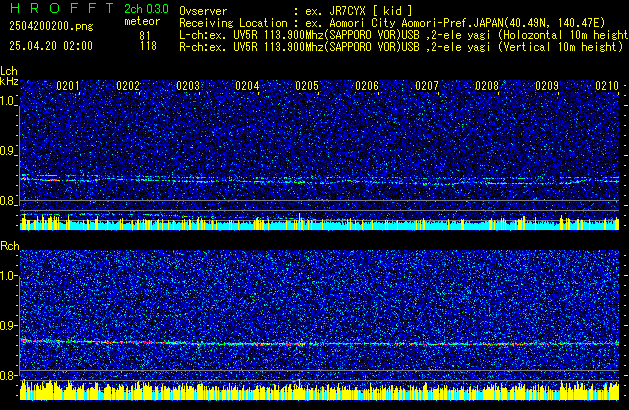Viewport: 629px width, 410px height.
Task: Select the 0.9 frequency tick in Lch
Action: (8, 151)
